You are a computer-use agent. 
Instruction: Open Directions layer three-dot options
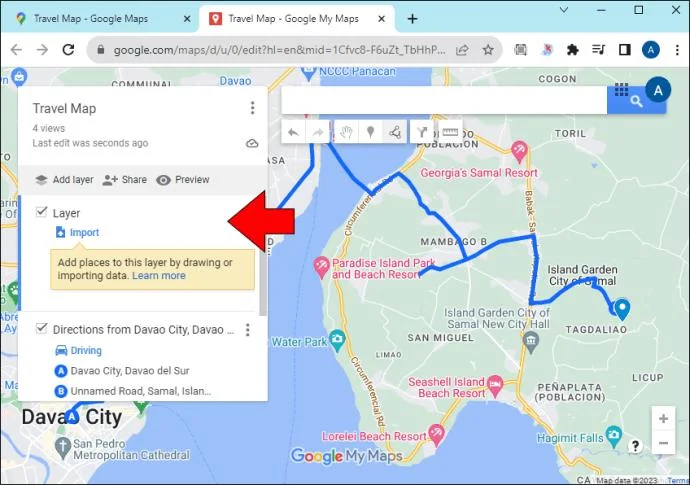[248, 330]
